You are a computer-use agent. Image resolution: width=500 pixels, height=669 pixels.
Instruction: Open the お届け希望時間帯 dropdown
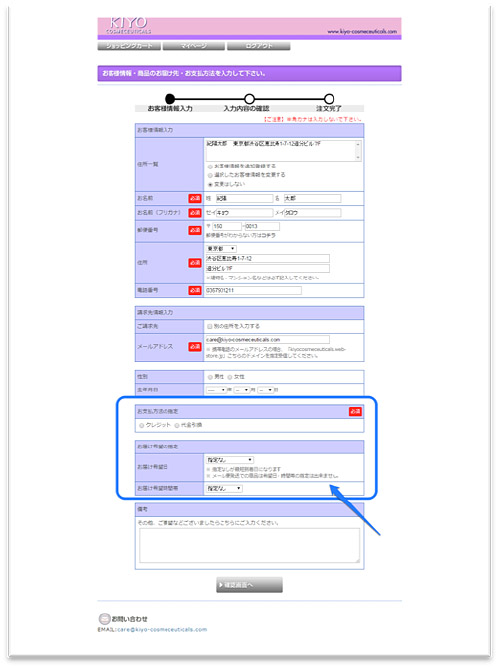[x=224, y=488]
